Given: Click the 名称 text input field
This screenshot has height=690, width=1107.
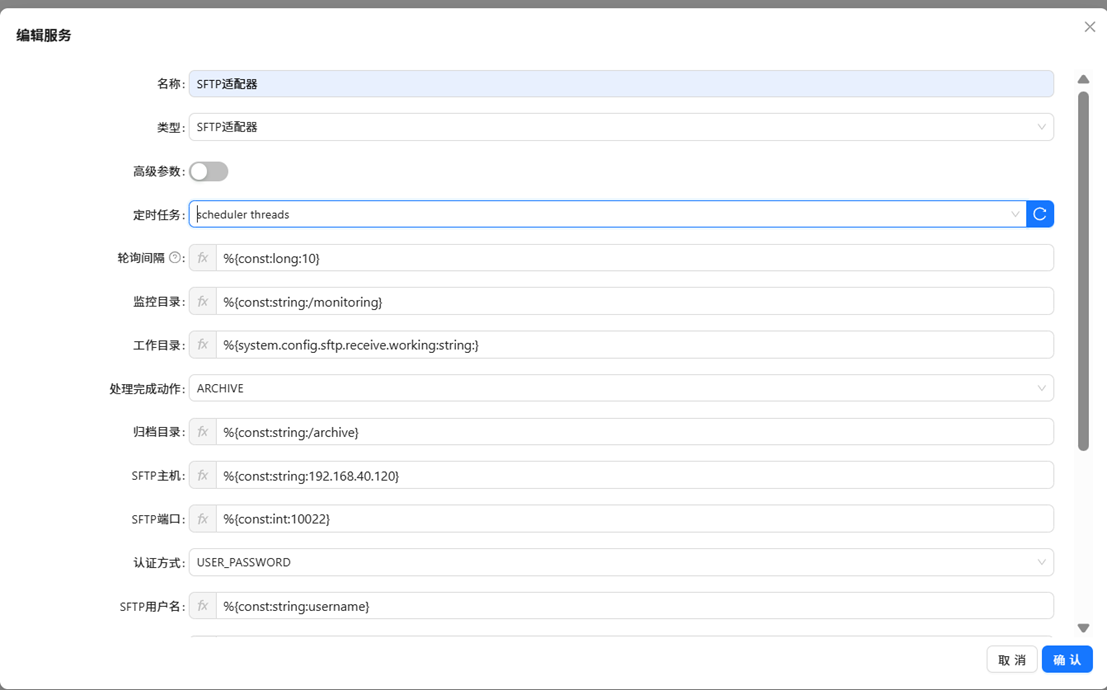Looking at the screenshot, I should [x=620, y=84].
